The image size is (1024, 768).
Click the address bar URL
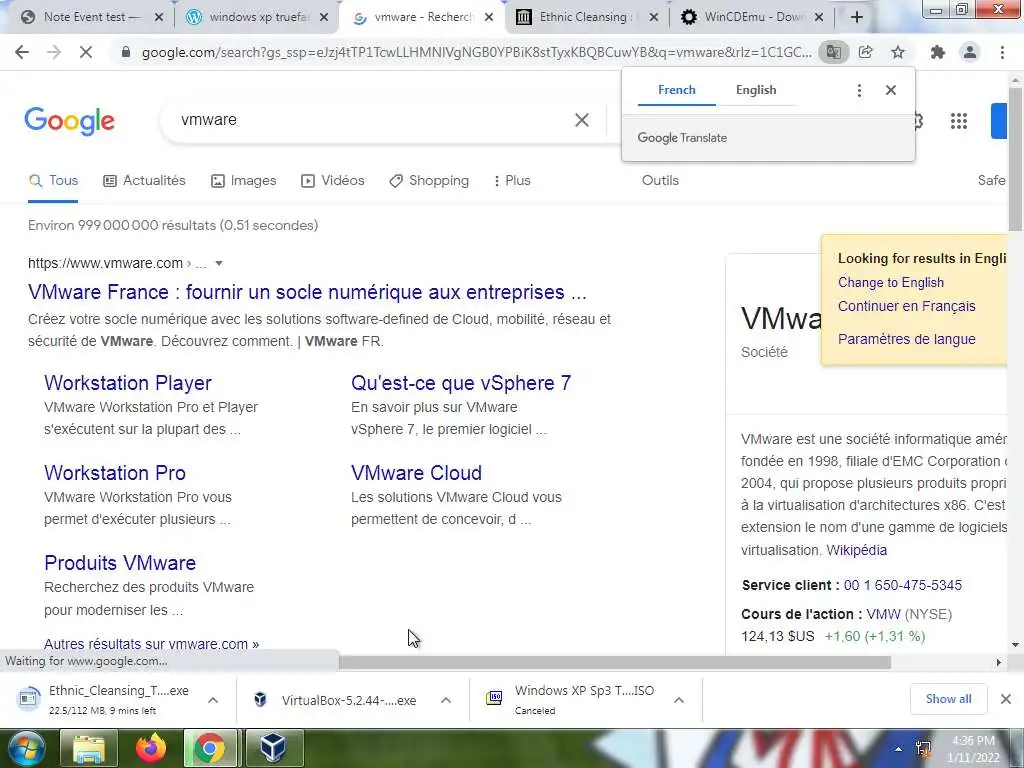(x=477, y=52)
